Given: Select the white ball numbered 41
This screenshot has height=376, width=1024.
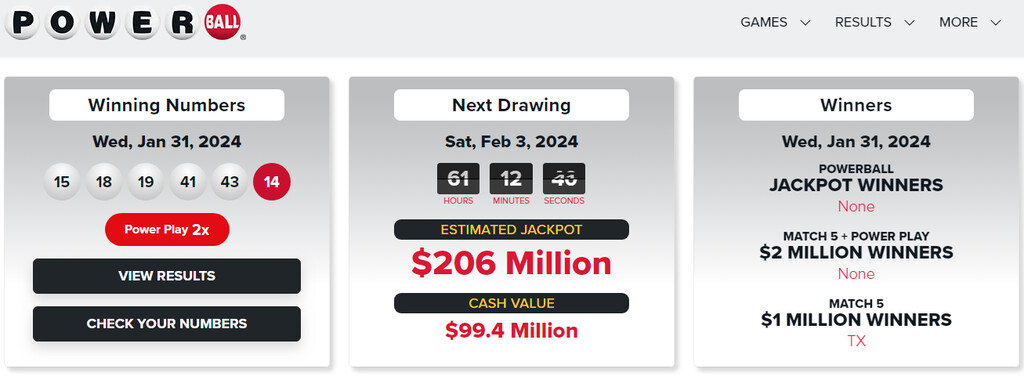Looking at the screenshot, I should (x=188, y=181).
